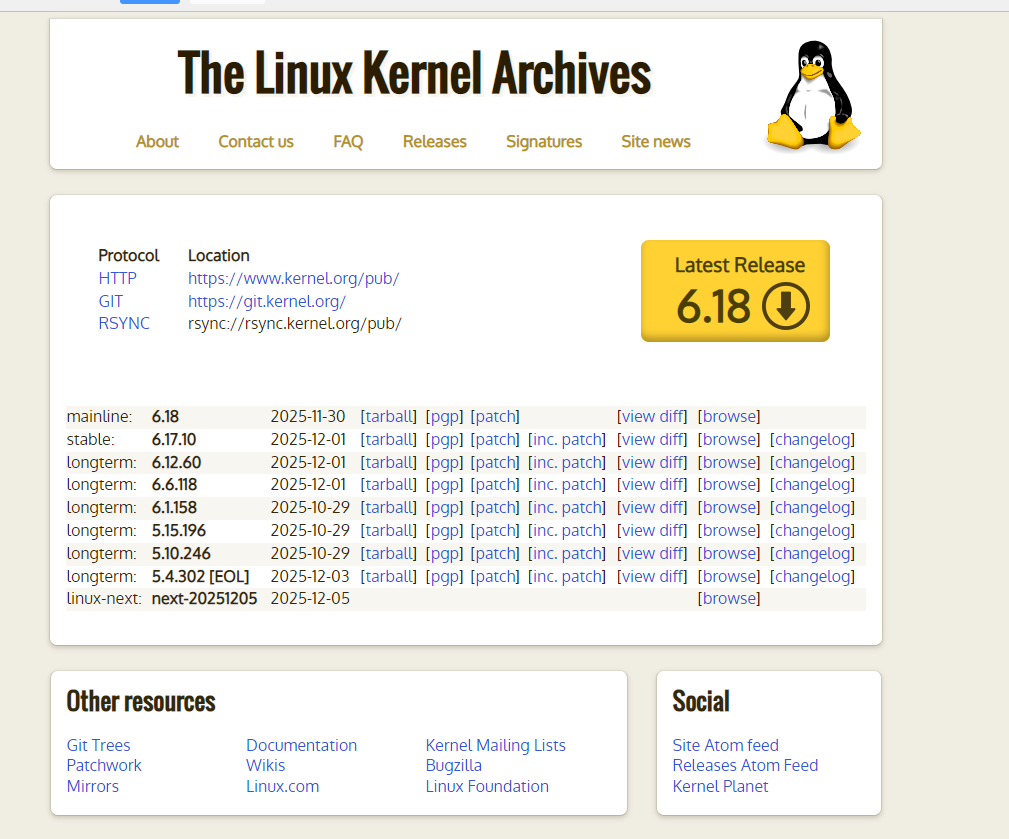Open https://www.kernel.org/pub/ location link

pos(293,279)
